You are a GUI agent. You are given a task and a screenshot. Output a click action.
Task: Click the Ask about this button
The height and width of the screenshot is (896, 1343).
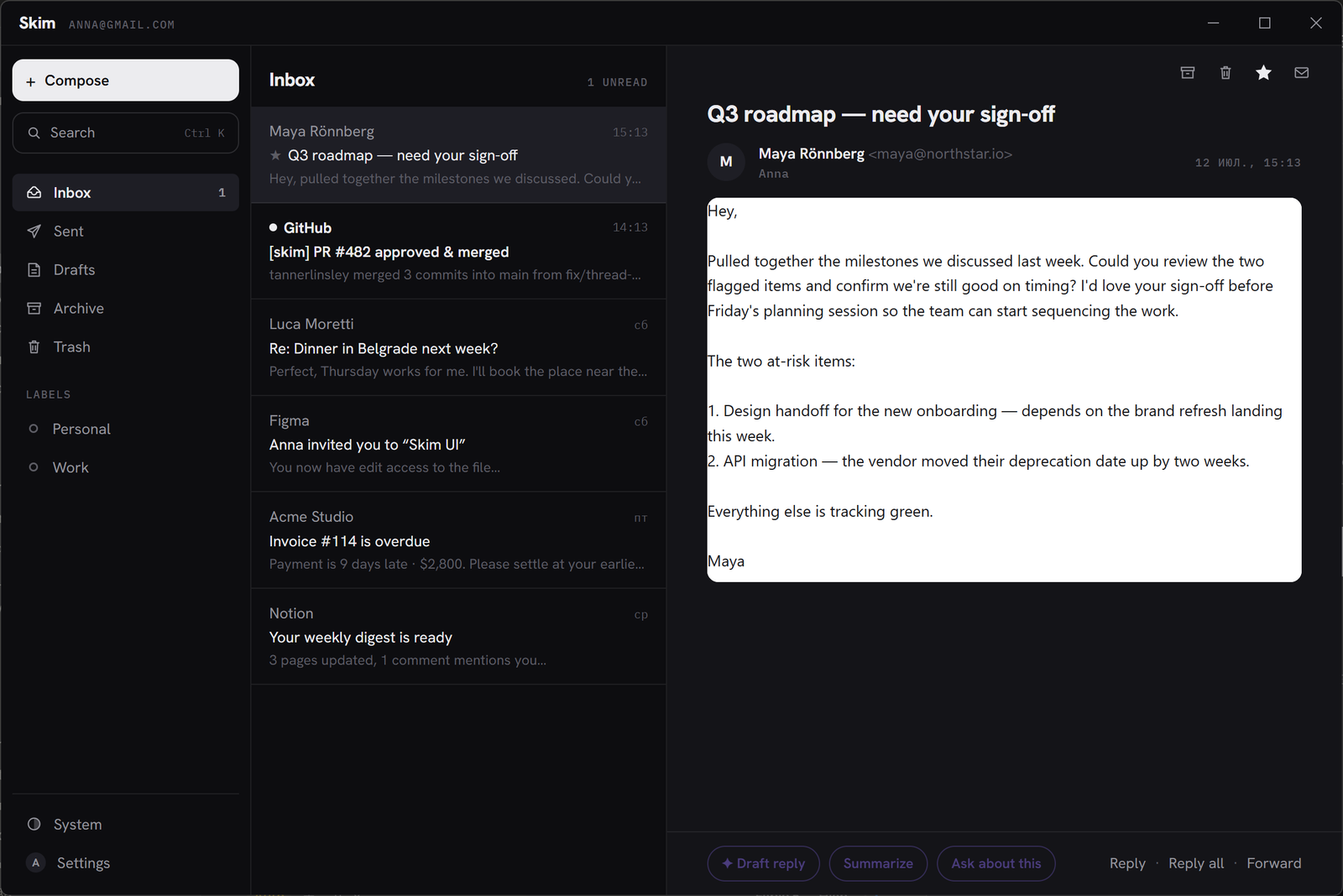point(996,864)
